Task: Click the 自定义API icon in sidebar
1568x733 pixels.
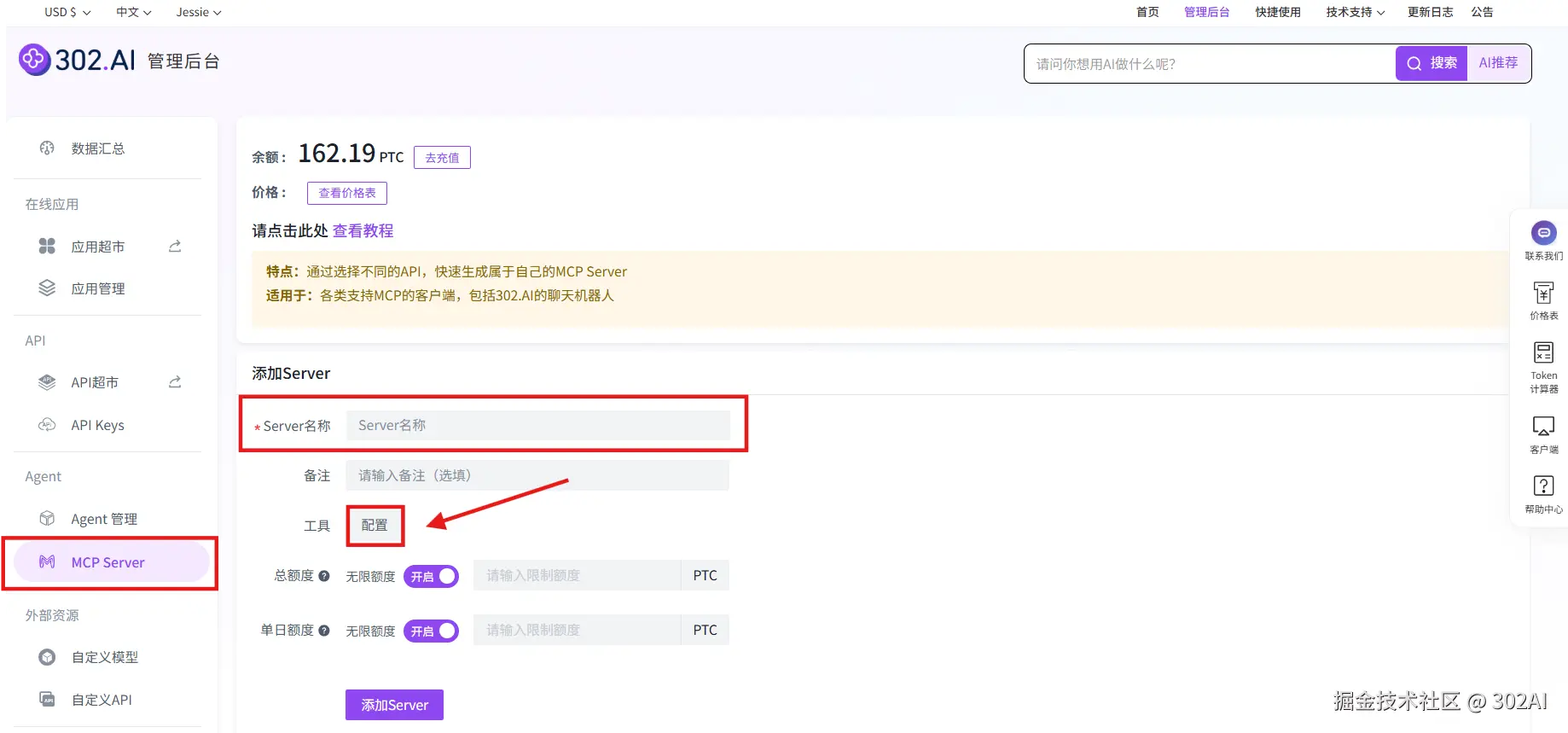Action: (x=47, y=699)
